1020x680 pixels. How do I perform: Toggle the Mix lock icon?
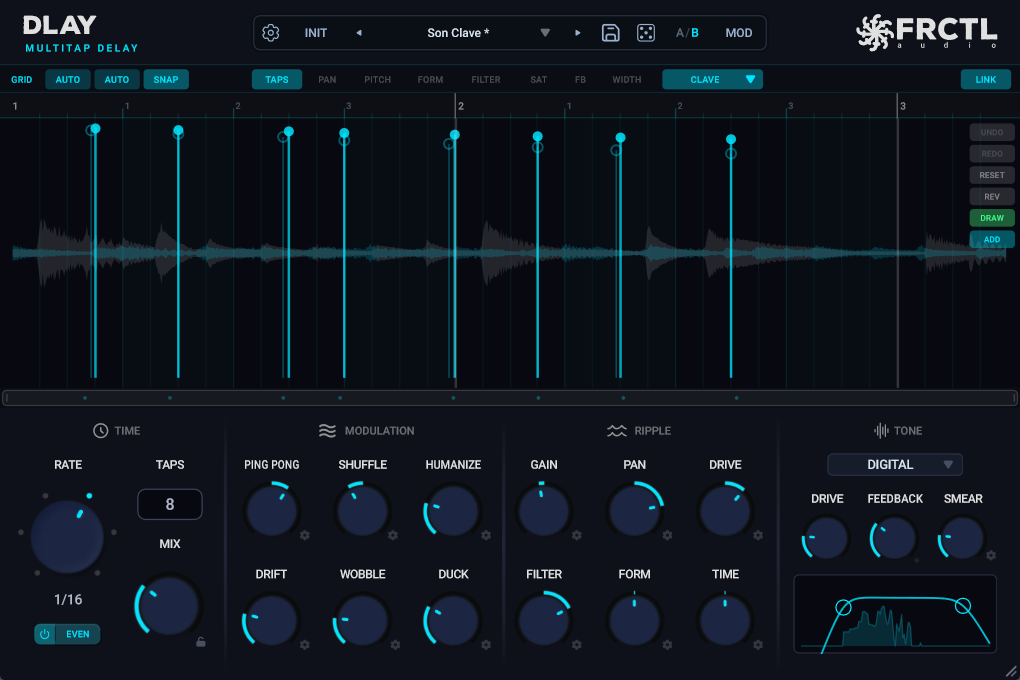pos(201,642)
